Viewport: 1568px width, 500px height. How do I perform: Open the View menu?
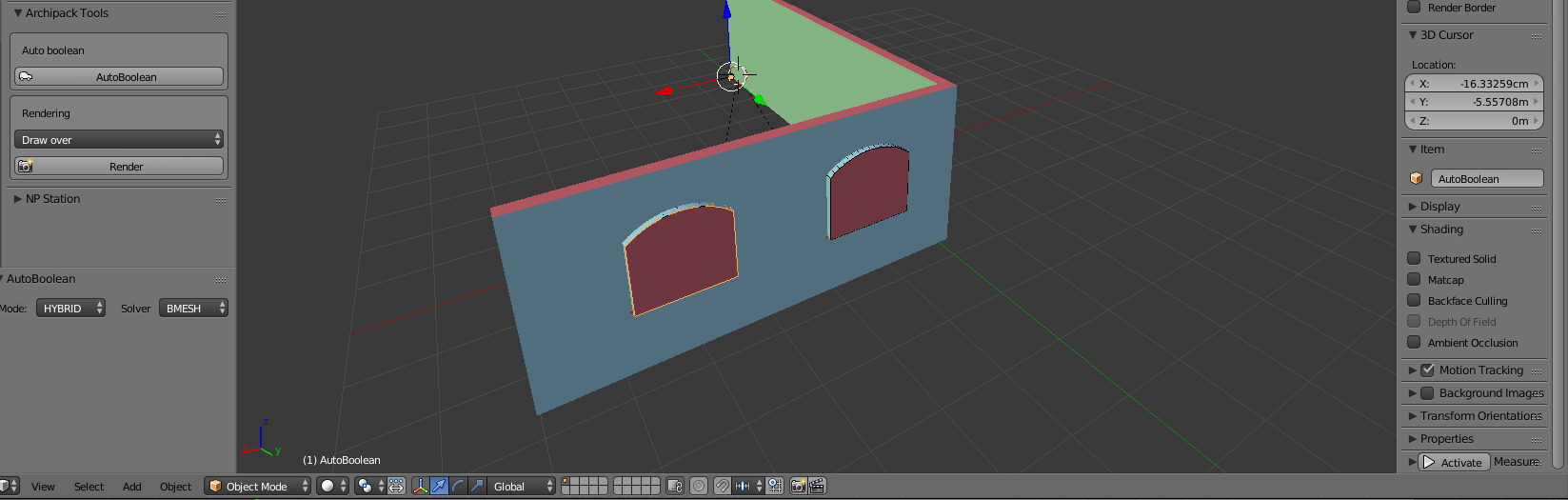[x=43, y=486]
